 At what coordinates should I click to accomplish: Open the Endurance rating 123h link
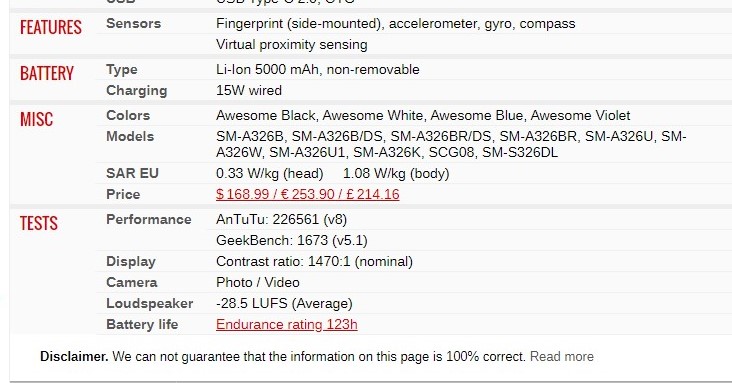coord(287,325)
